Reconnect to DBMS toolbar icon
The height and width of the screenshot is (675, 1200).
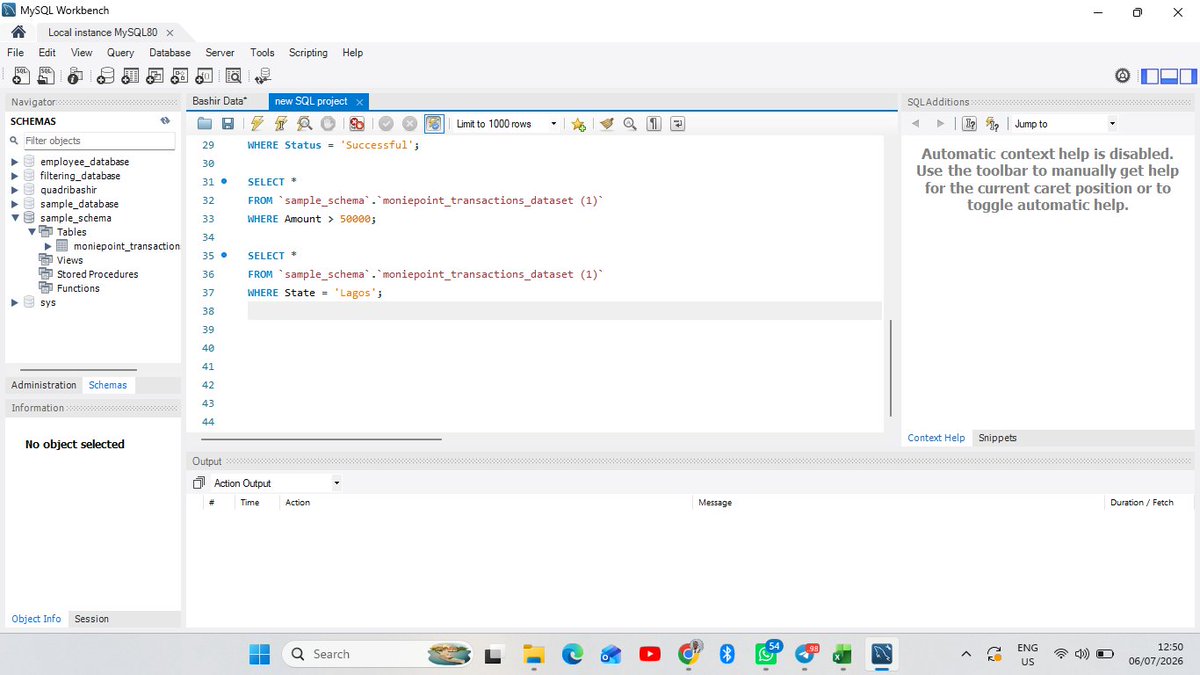tap(263, 75)
